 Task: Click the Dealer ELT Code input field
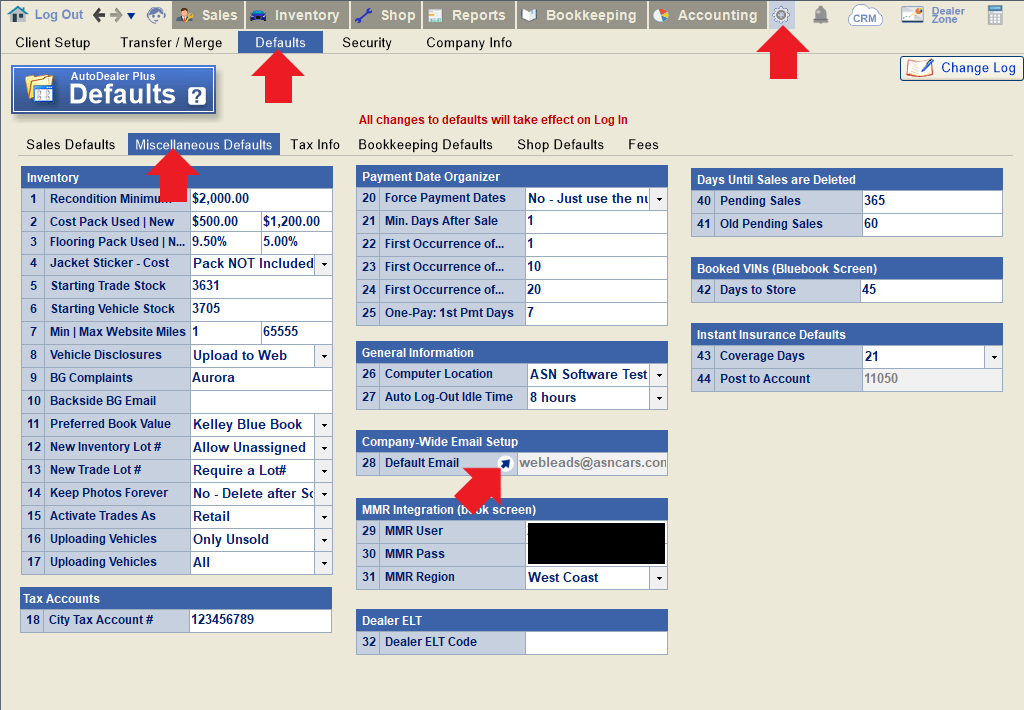[x=596, y=643]
